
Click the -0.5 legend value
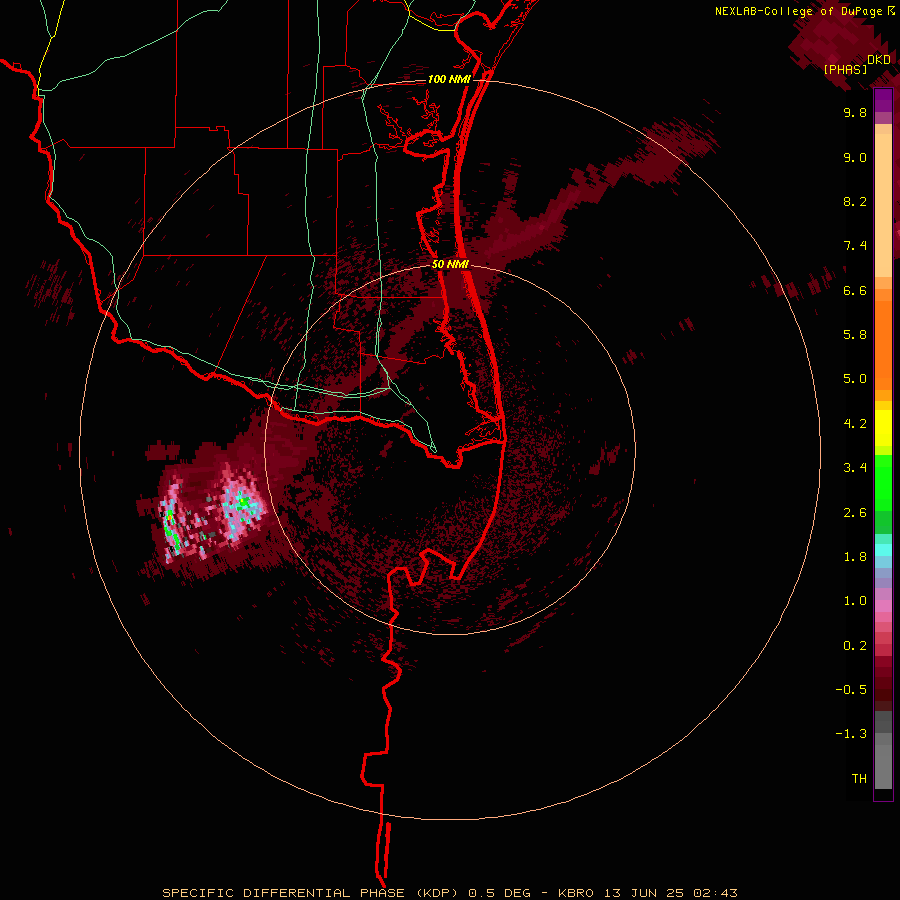[x=851, y=690]
